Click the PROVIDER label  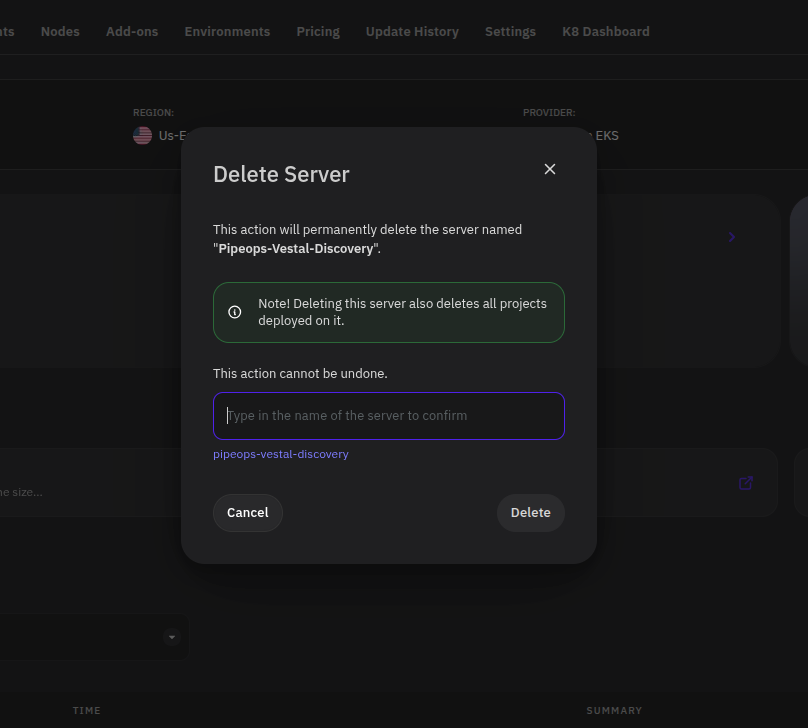[549, 112]
